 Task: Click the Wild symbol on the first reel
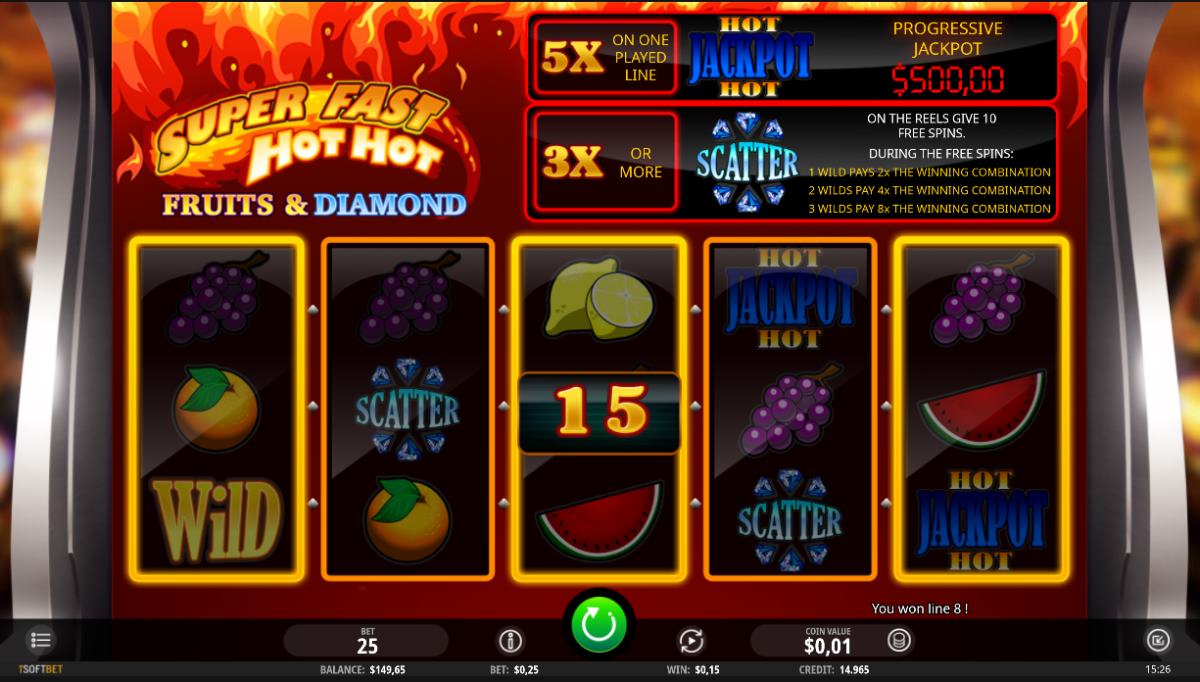click(x=215, y=520)
